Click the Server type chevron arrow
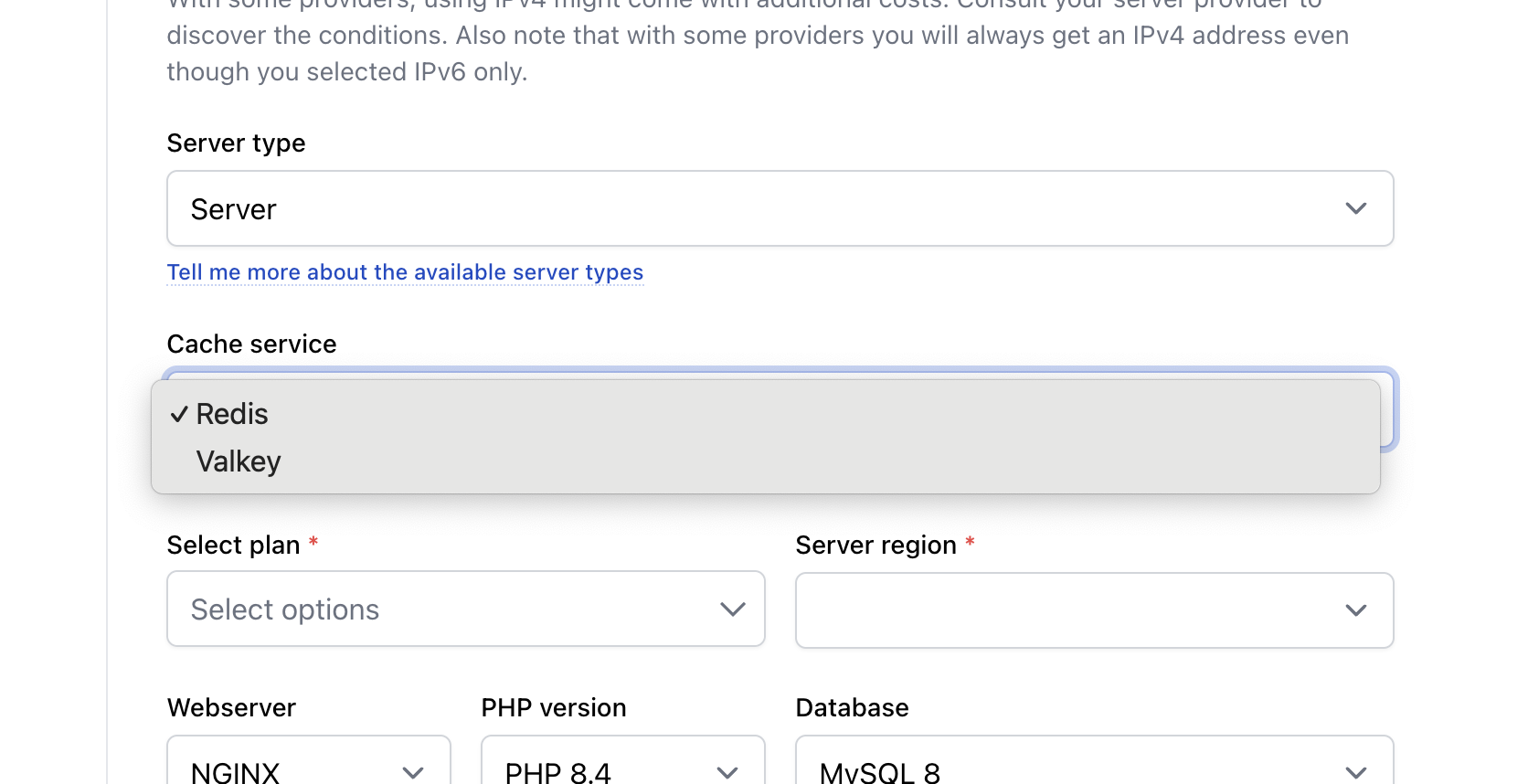The height and width of the screenshot is (784, 1528). (1356, 208)
